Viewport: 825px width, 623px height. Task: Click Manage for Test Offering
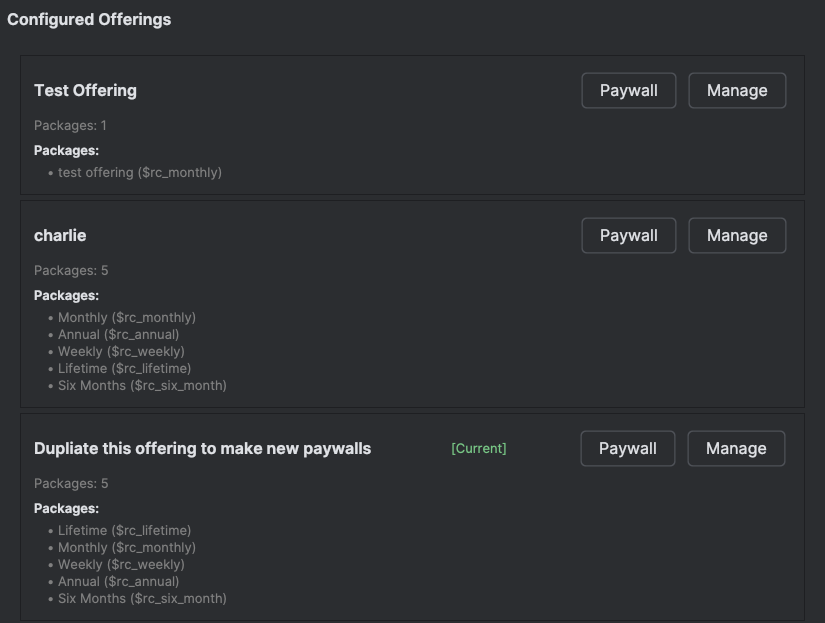(737, 90)
